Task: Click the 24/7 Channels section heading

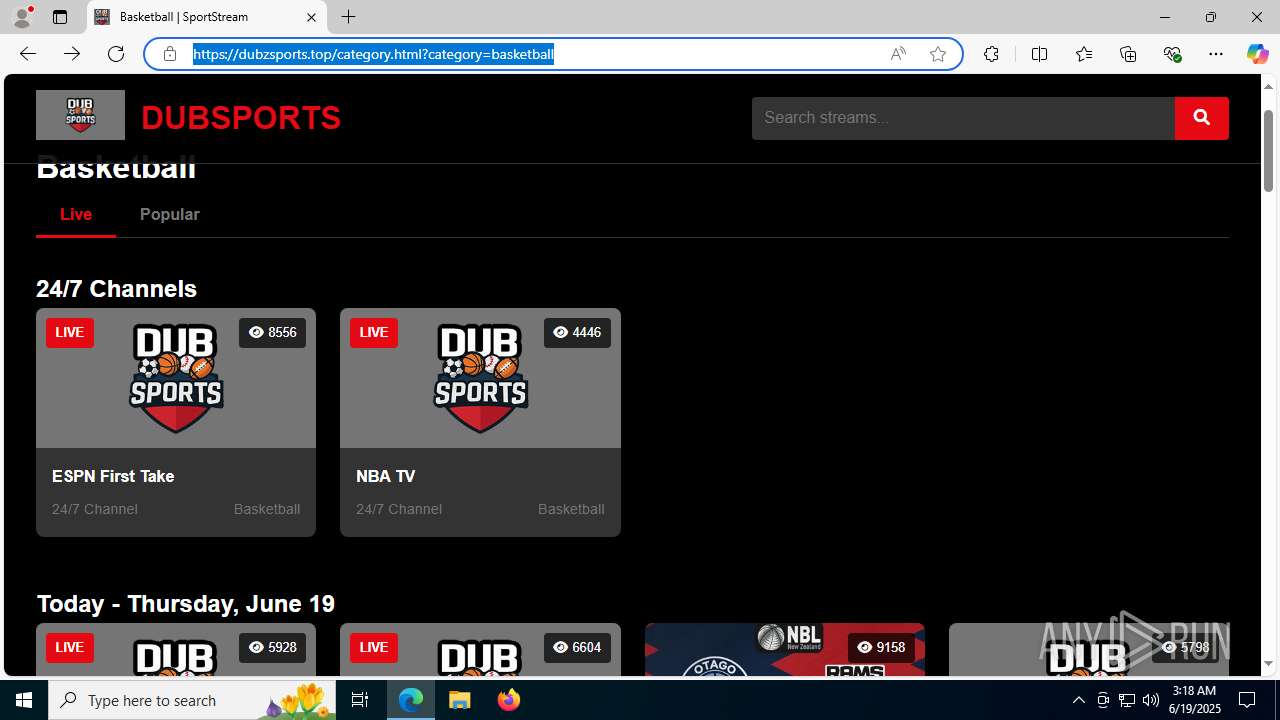Action: pyautogui.click(x=116, y=288)
